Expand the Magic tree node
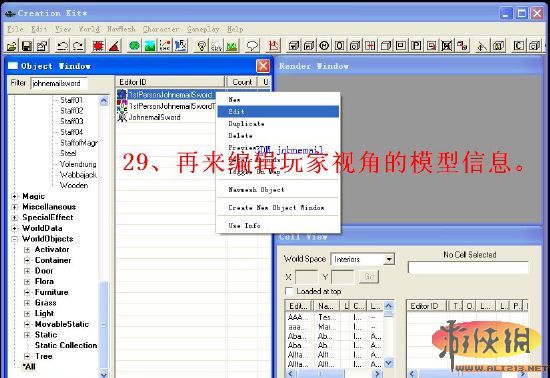Viewport: 550px width, 378px height. (14, 196)
